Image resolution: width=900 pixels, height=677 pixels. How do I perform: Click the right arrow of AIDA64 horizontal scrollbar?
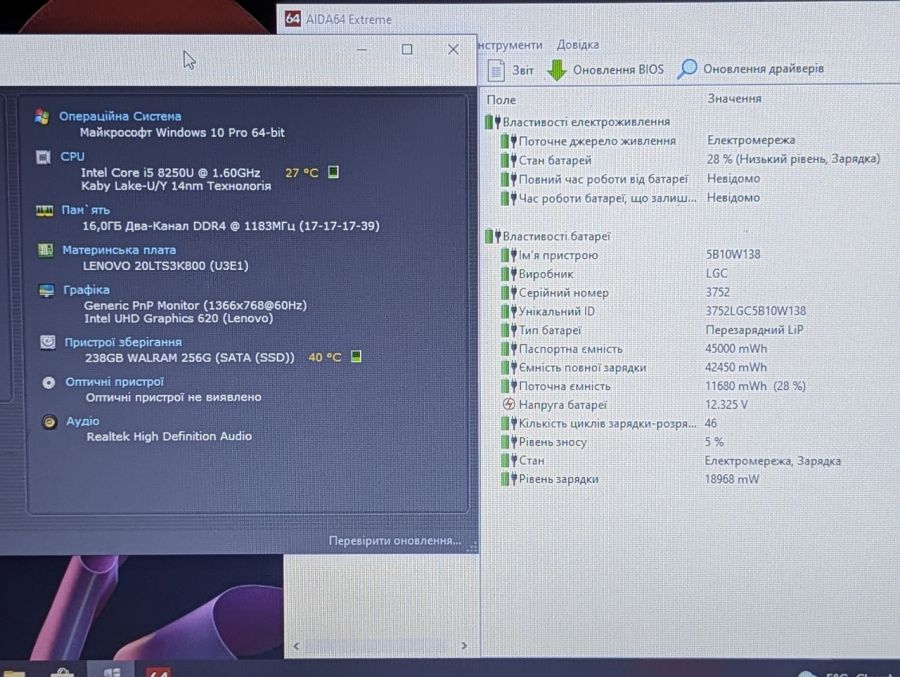coord(464,646)
